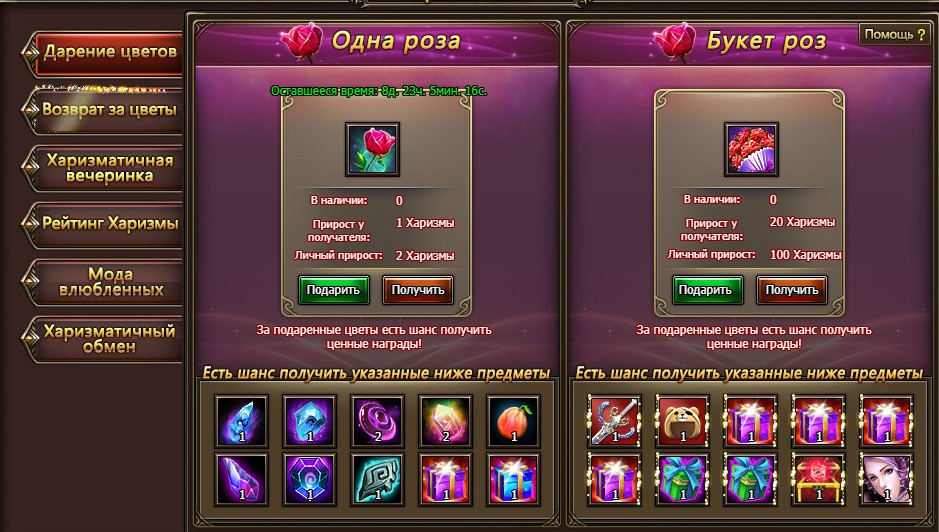Click the teal rune stone reward icon
This screenshot has width=939, height=532.
[x=377, y=479]
